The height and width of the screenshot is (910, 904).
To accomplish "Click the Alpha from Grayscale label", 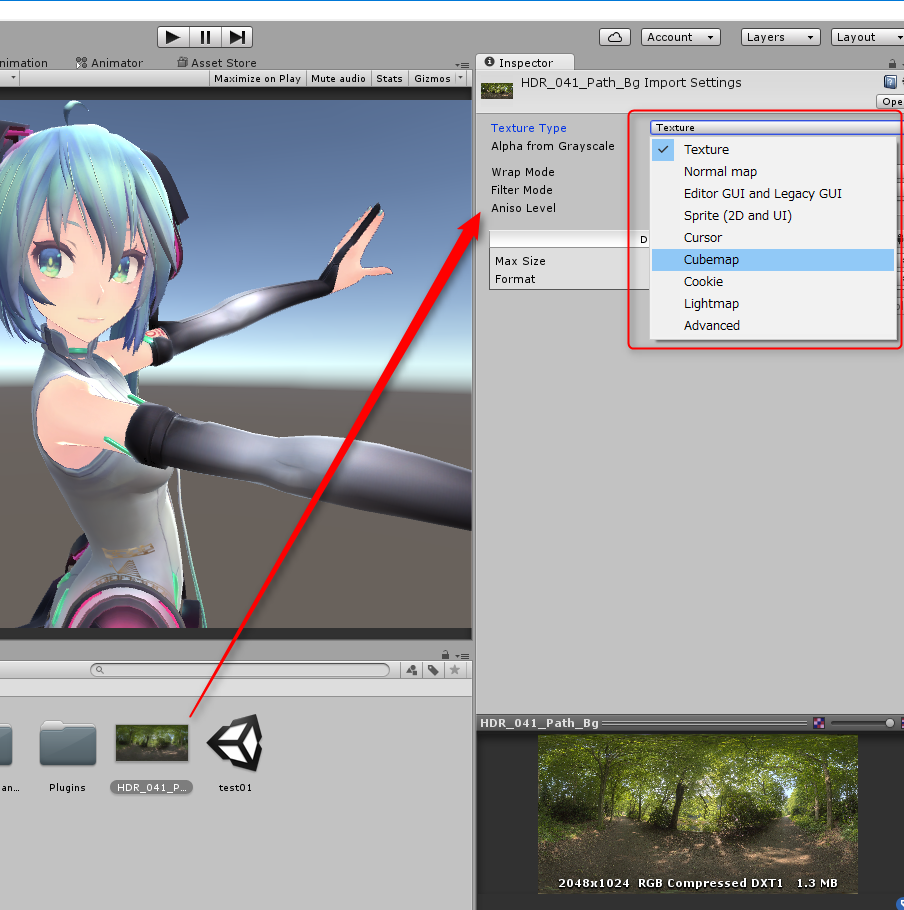I will coord(552,146).
